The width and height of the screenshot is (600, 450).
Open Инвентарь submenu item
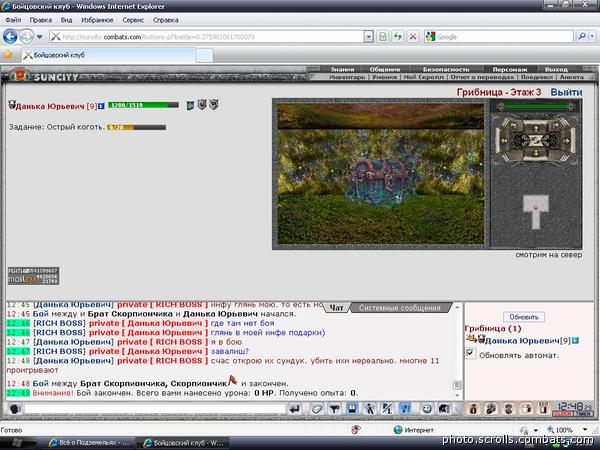click(x=347, y=77)
